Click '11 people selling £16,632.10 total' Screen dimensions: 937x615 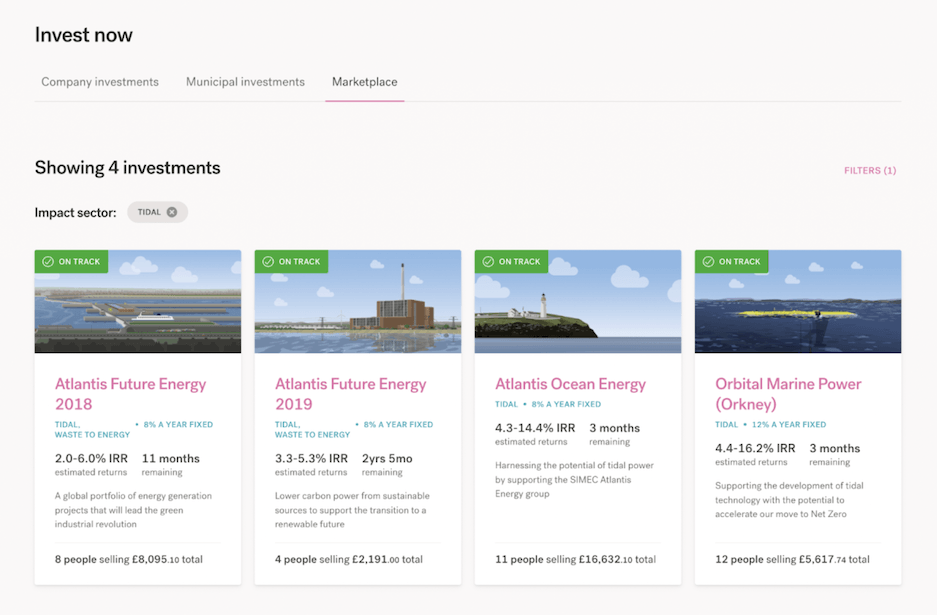click(575, 559)
